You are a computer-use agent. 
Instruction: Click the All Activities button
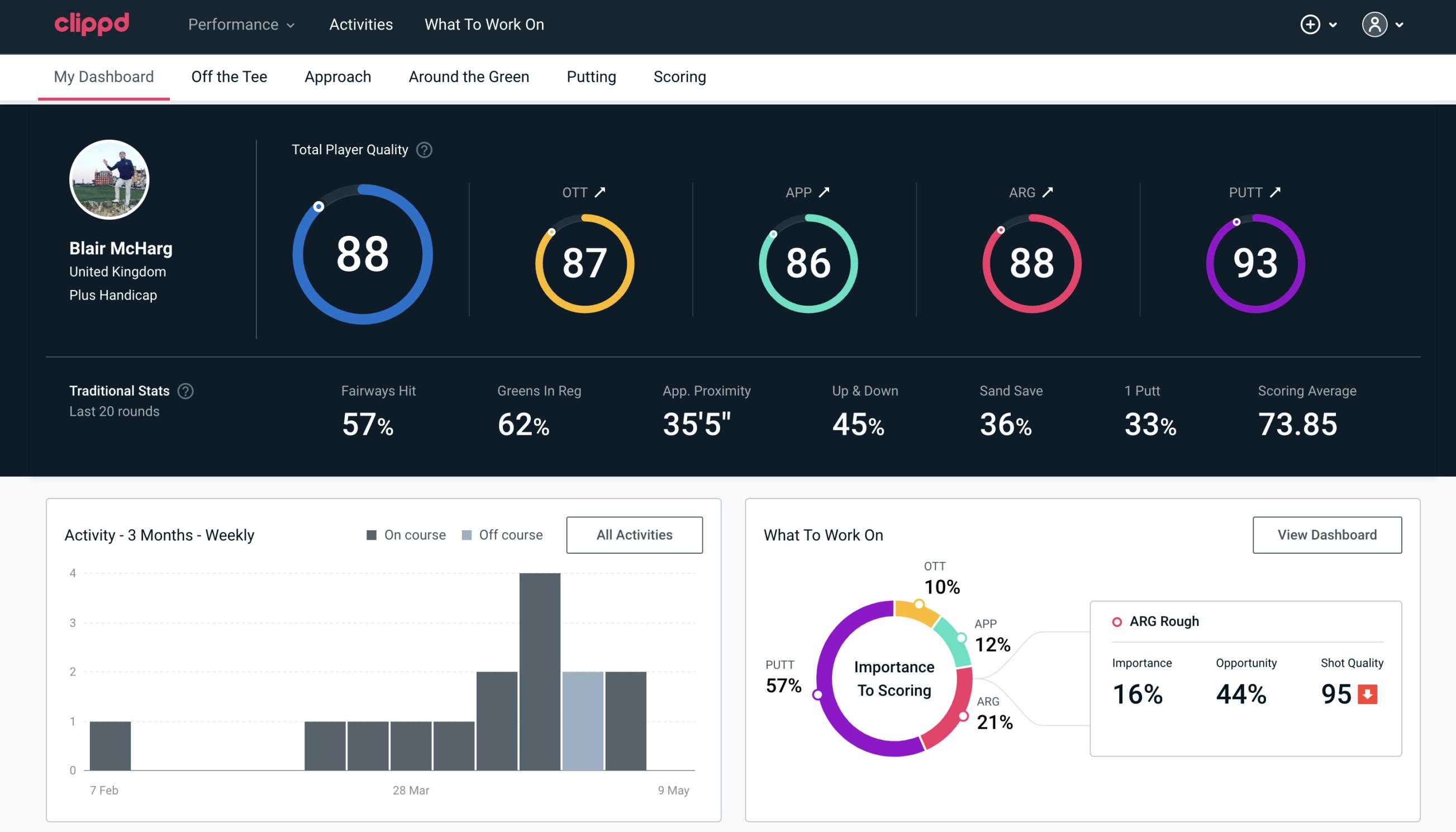[634, 535]
